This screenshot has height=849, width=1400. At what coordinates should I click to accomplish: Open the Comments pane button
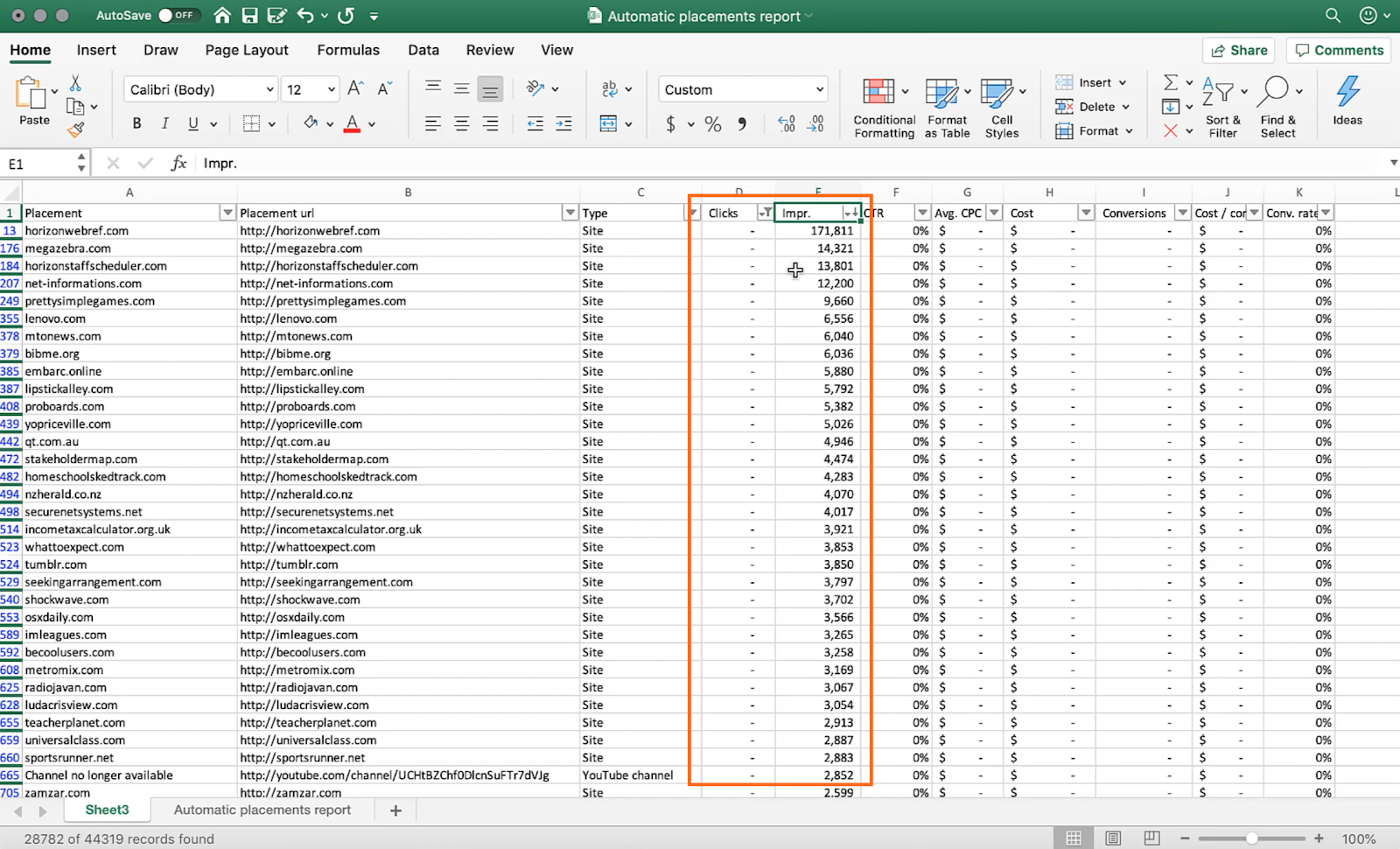coord(1339,51)
